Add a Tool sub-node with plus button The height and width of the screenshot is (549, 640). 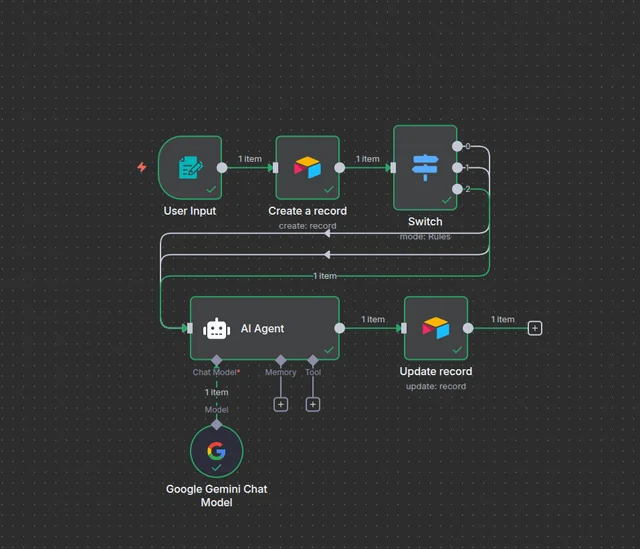pos(313,404)
